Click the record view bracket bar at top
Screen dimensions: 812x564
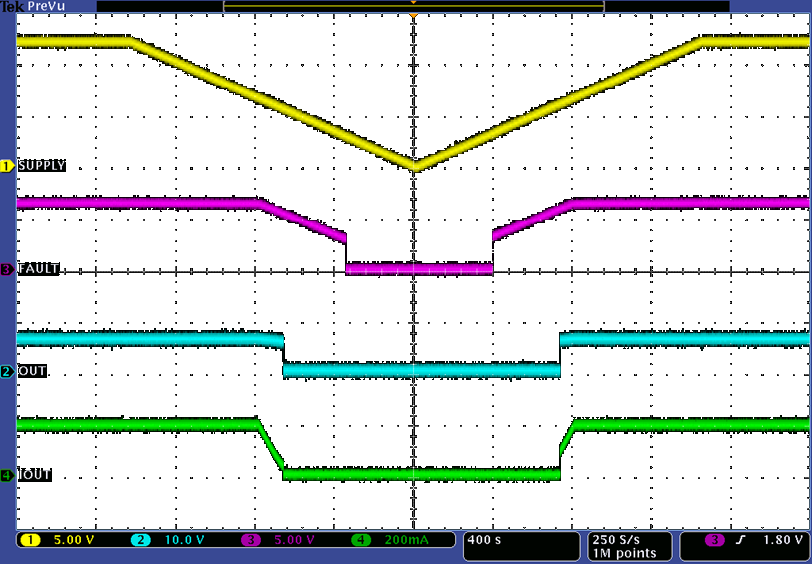413,6
